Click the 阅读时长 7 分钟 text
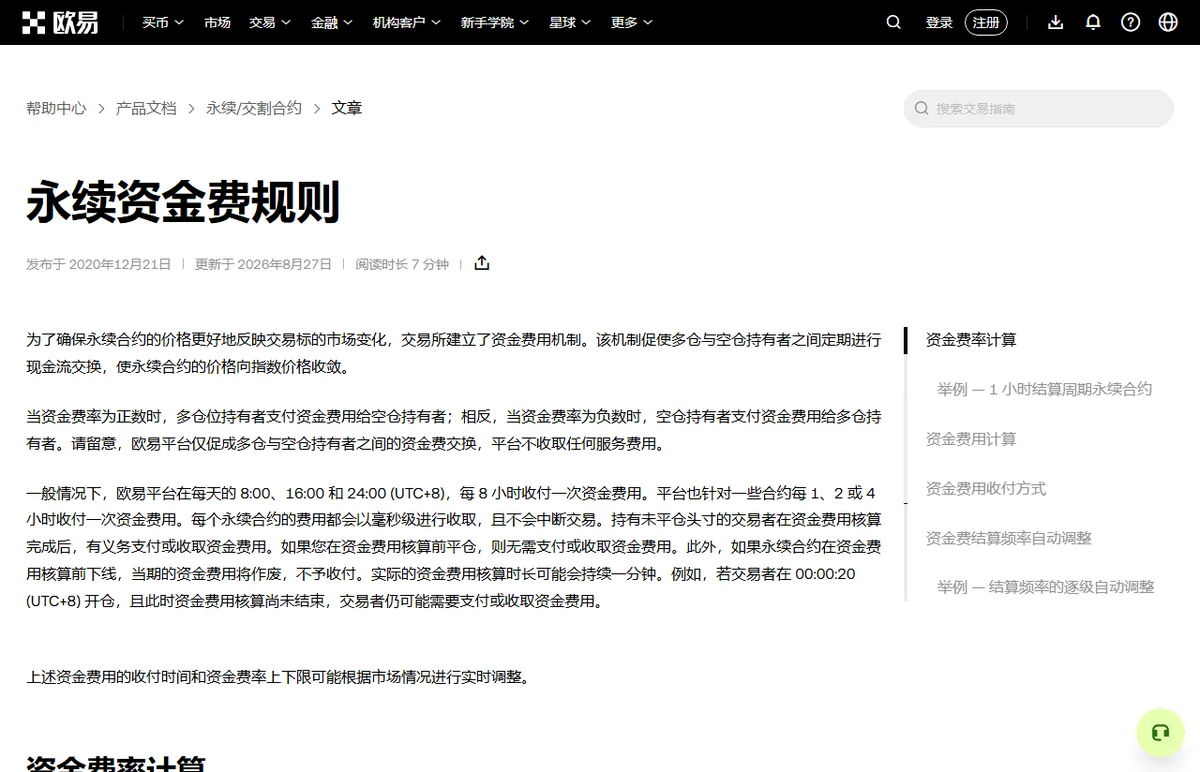Viewport: 1200px width, 772px height. (x=402, y=264)
